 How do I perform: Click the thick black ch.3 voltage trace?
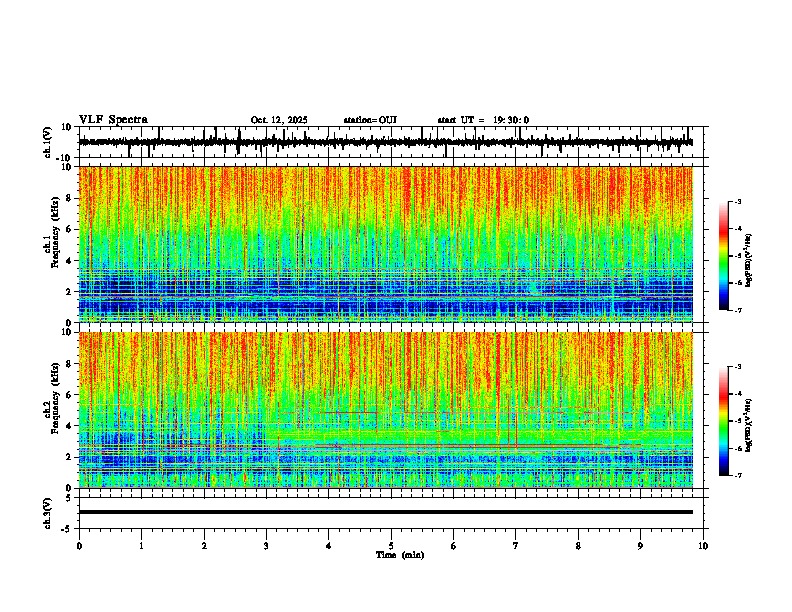pyautogui.click(x=386, y=512)
